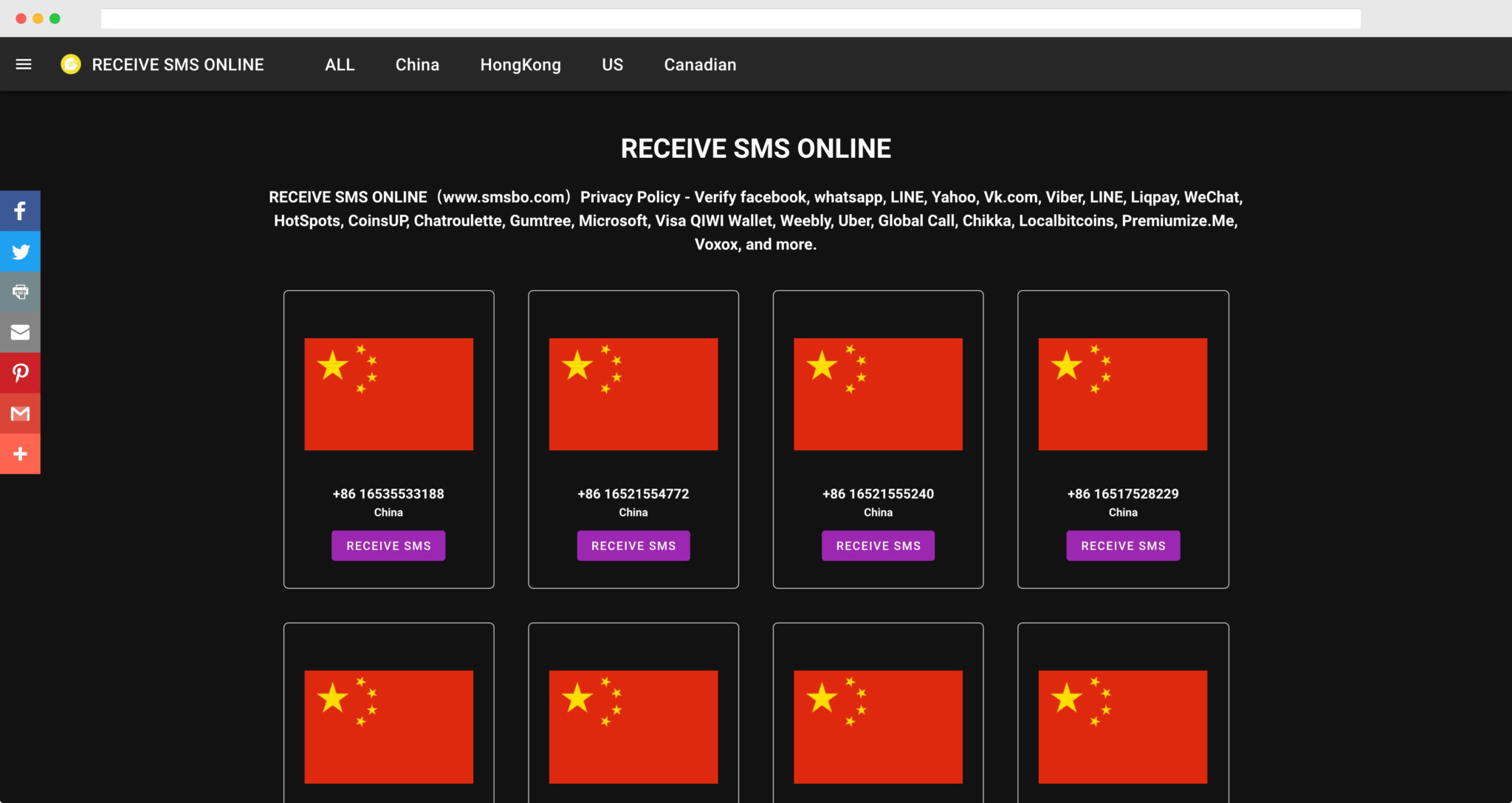Select the ALL navigation item
Viewport: 1512px width, 803px height.
(x=340, y=65)
